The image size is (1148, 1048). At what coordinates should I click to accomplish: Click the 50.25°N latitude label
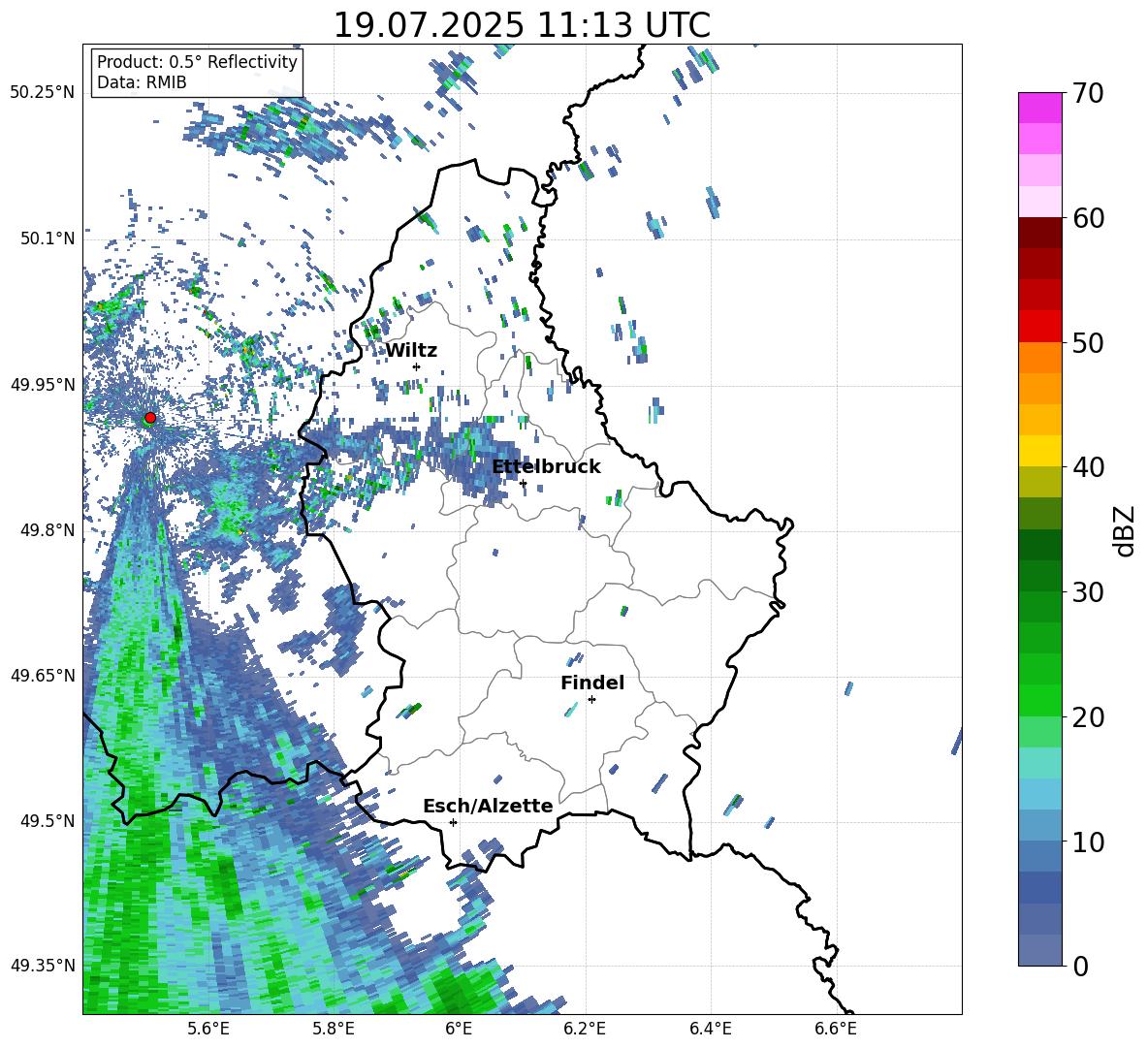pos(43,93)
